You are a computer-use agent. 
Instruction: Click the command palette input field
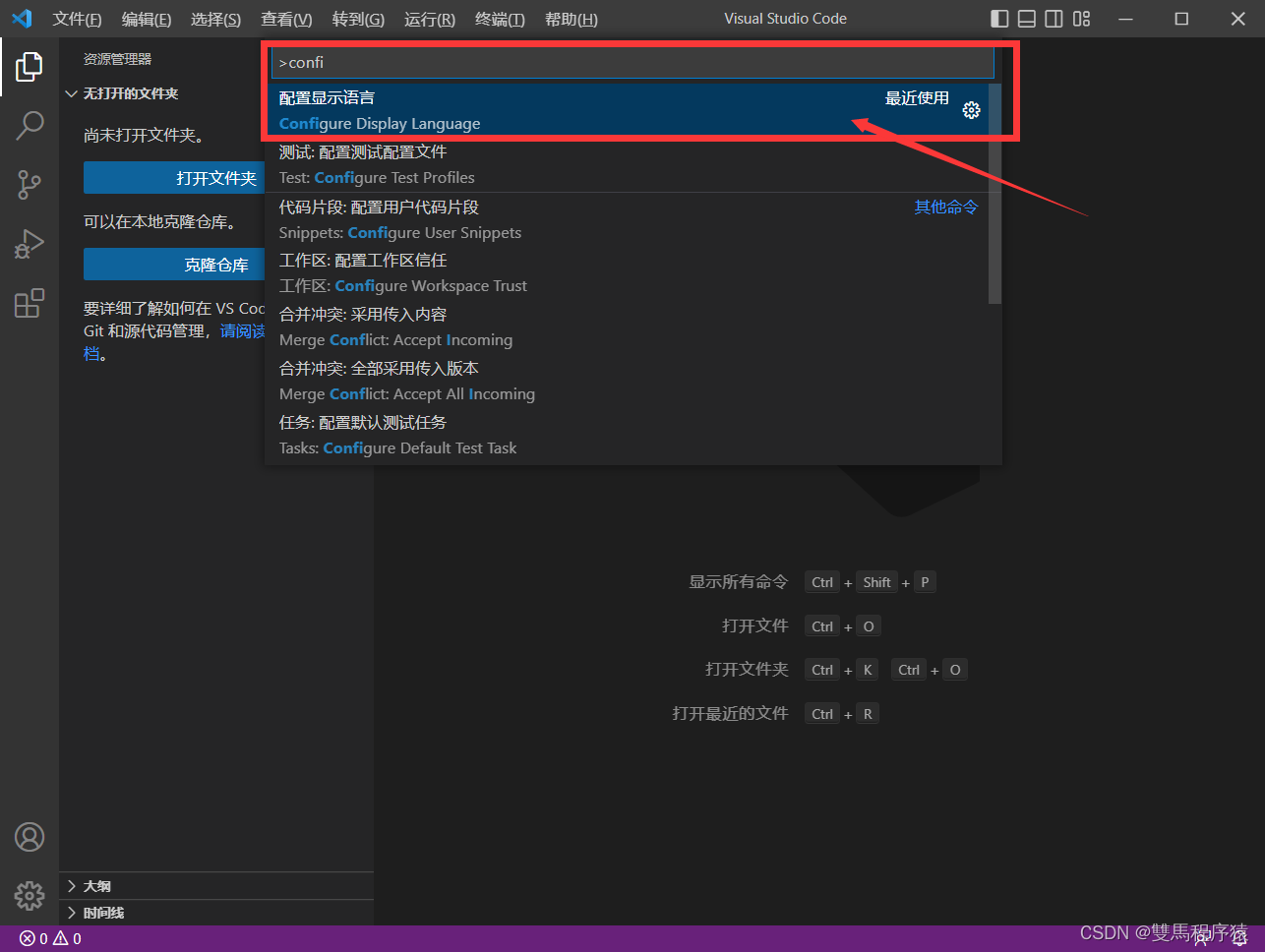pos(632,62)
